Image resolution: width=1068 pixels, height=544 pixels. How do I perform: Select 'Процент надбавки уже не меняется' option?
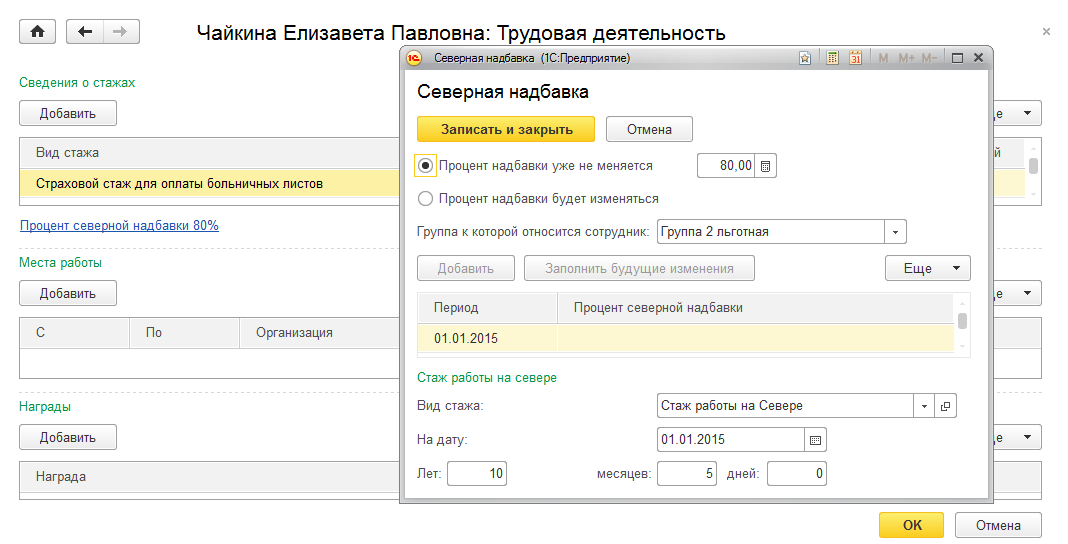click(426, 166)
